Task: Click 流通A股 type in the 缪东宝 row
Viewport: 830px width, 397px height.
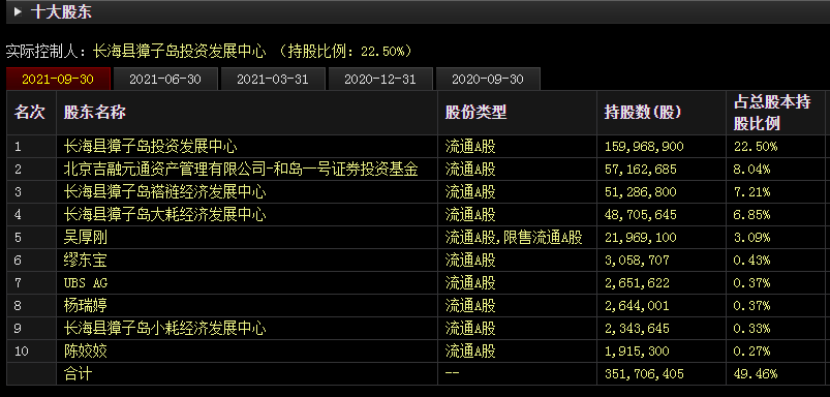Action: point(470,260)
